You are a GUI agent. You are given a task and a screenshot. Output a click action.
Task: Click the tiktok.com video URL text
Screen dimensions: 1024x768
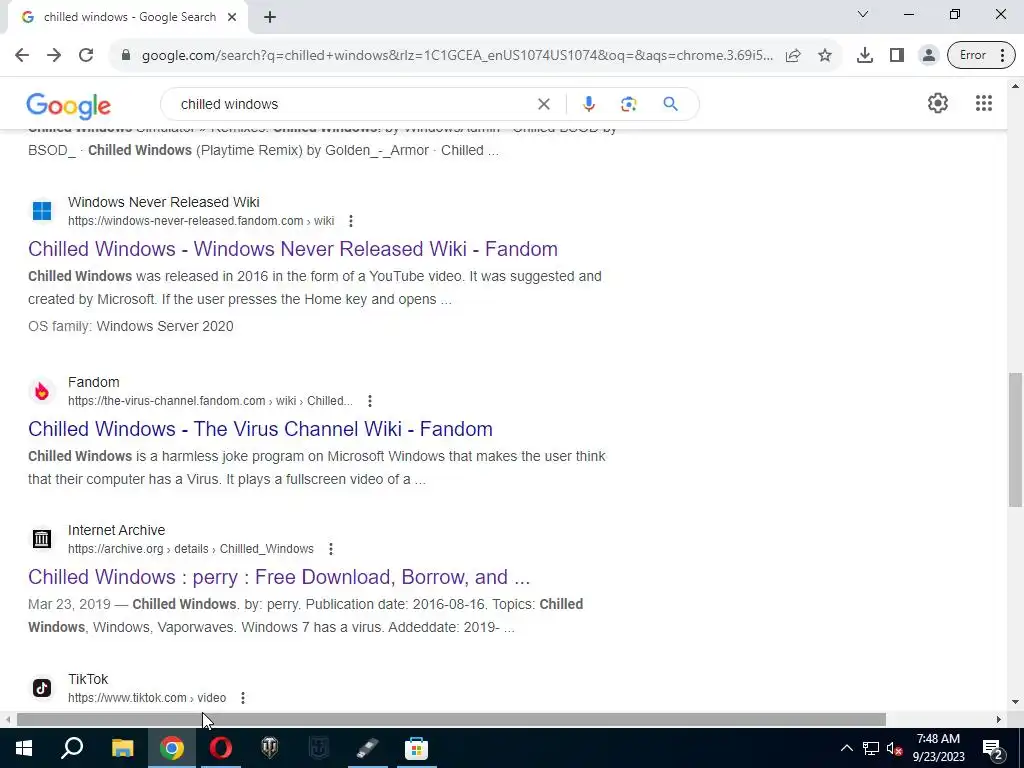point(147,698)
